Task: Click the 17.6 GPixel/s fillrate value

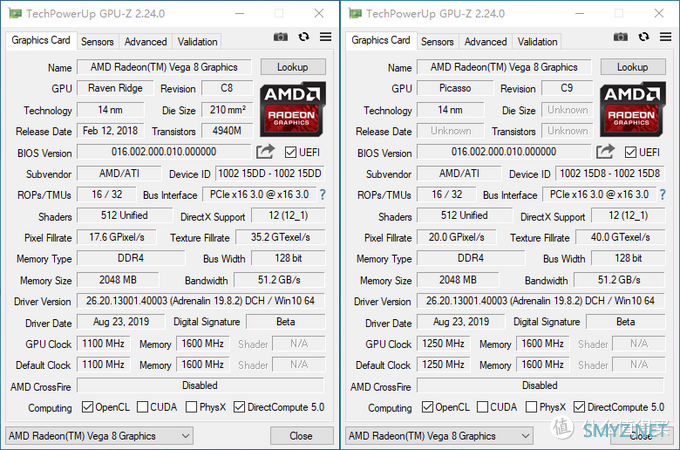Action: click(117, 237)
